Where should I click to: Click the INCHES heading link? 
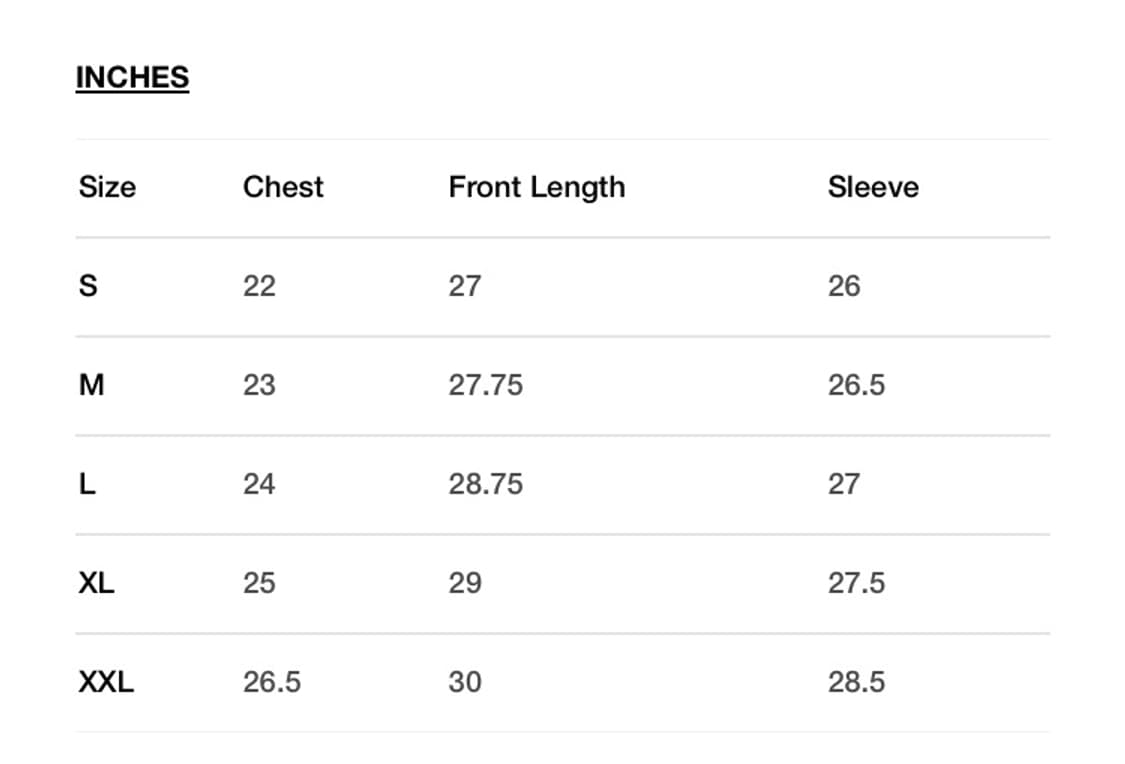[132, 77]
